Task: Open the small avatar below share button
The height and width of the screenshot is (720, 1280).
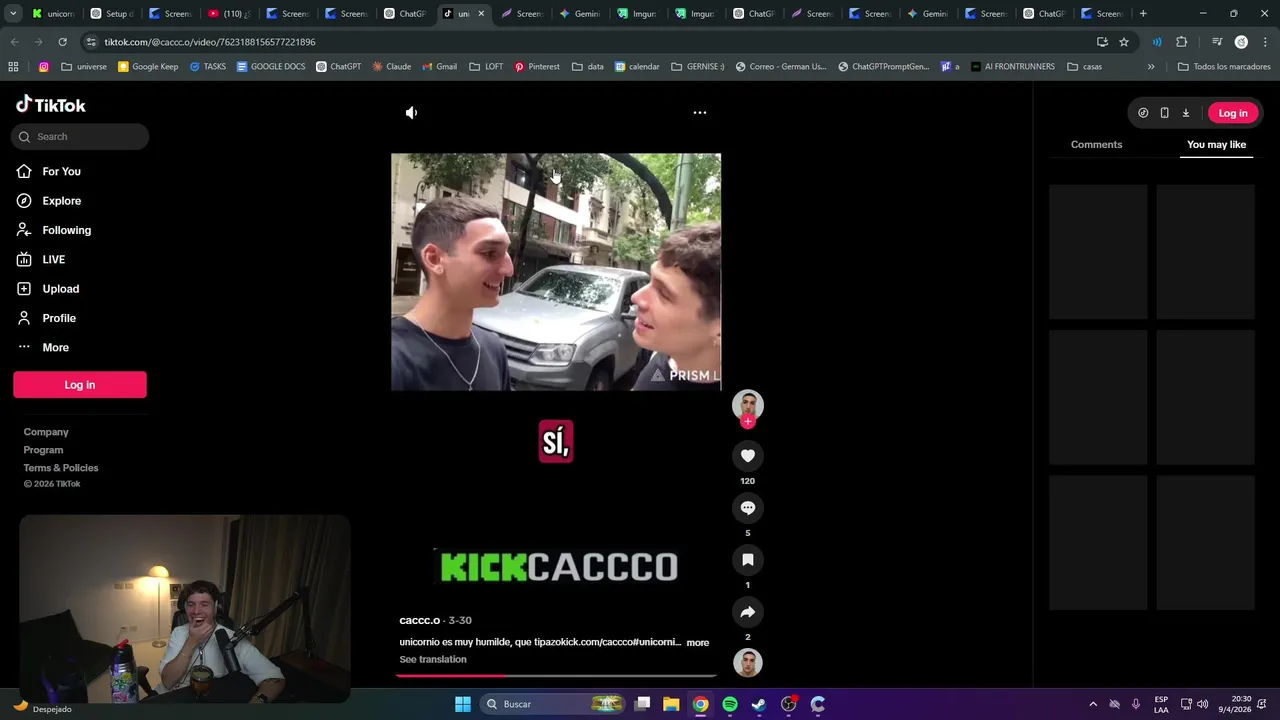Action: pos(747,662)
